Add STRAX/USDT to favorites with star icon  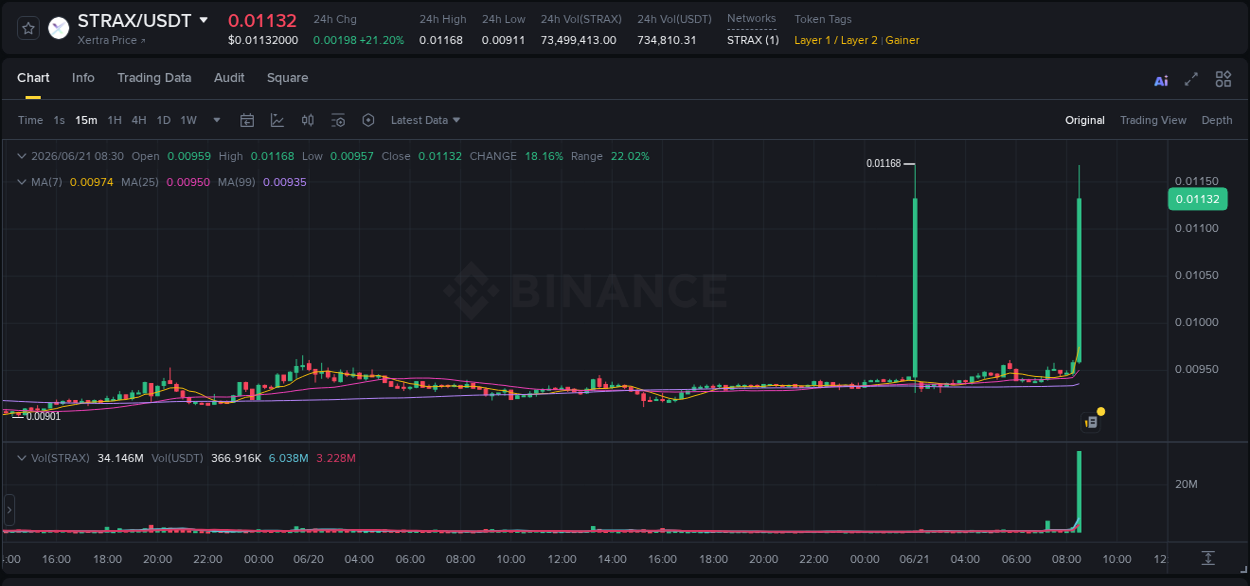coord(29,28)
